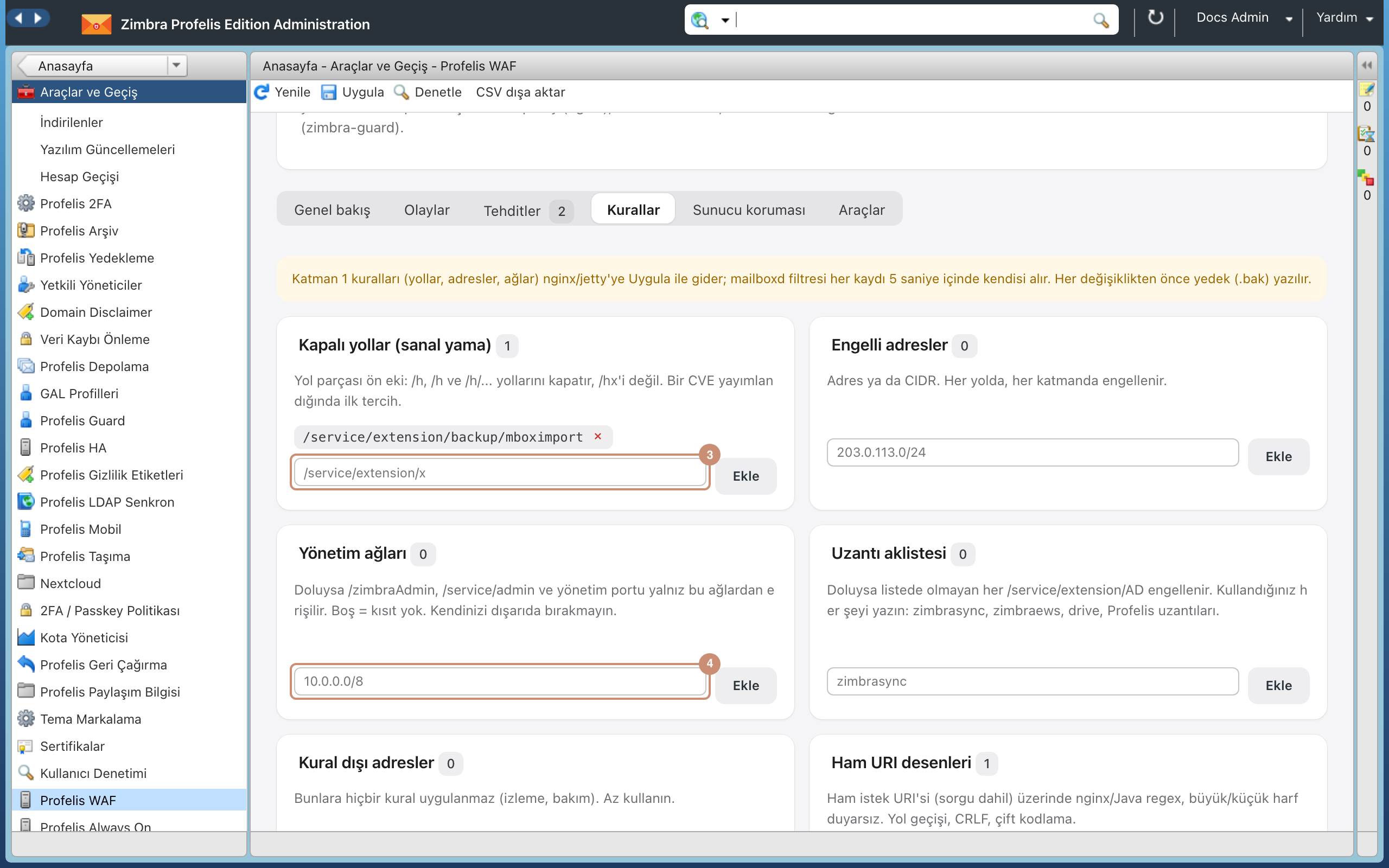This screenshot has height=868, width=1389.
Task: Click Ekle next to Engelli adresler field
Action: pos(1278,456)
